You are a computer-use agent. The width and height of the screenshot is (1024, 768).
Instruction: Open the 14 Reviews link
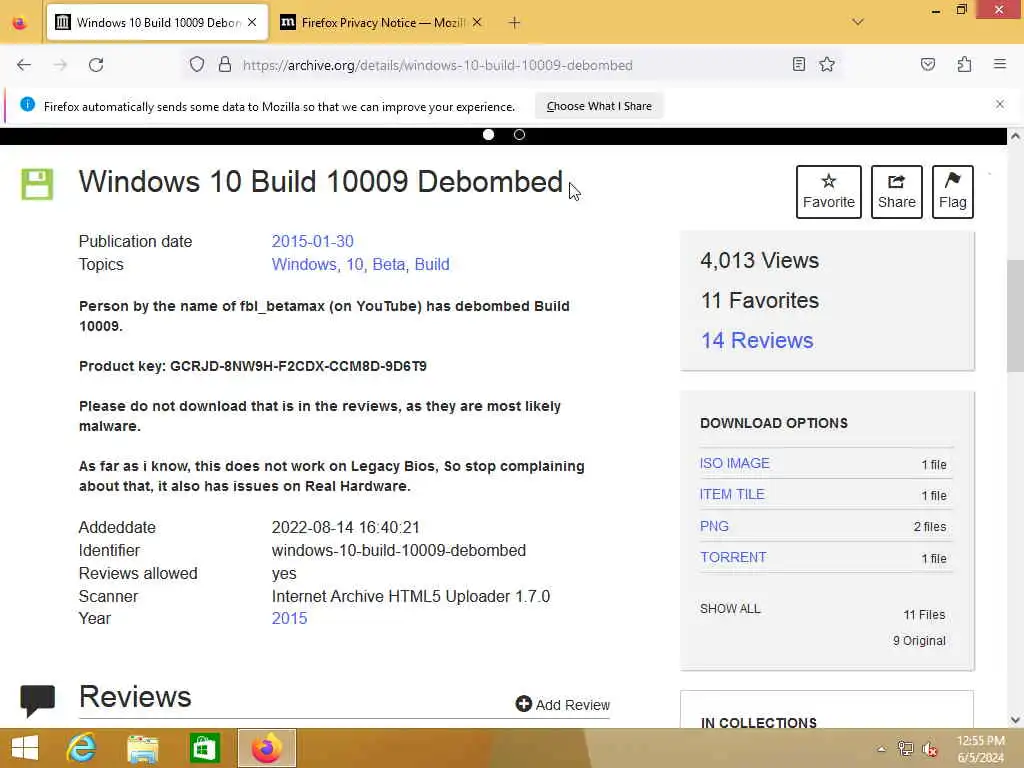click(757, 340)
